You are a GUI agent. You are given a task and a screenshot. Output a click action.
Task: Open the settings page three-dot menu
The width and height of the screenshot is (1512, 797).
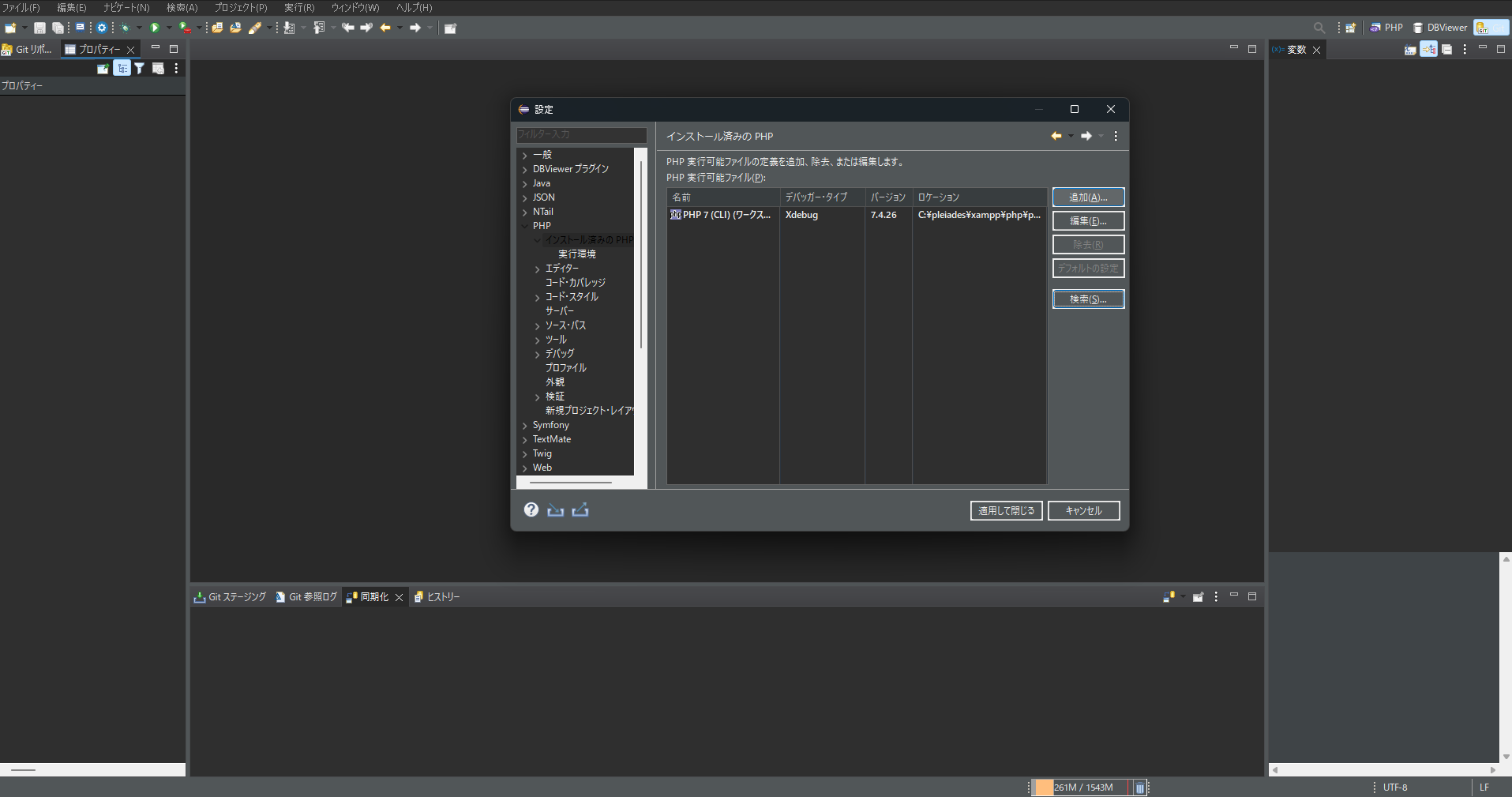pyautogui.click(x=1116, y=136)
